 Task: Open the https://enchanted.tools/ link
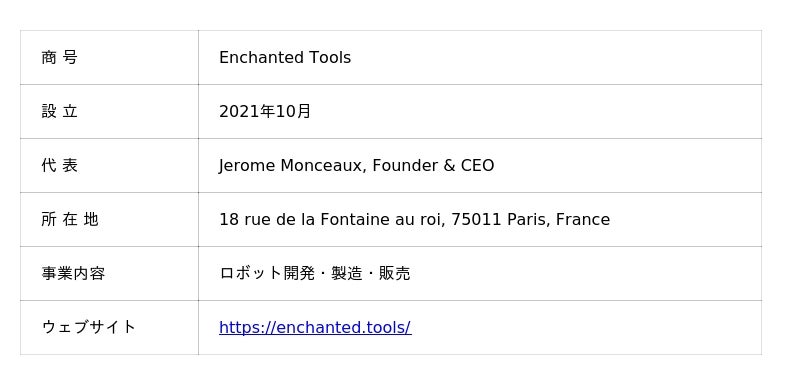point(315,327)
